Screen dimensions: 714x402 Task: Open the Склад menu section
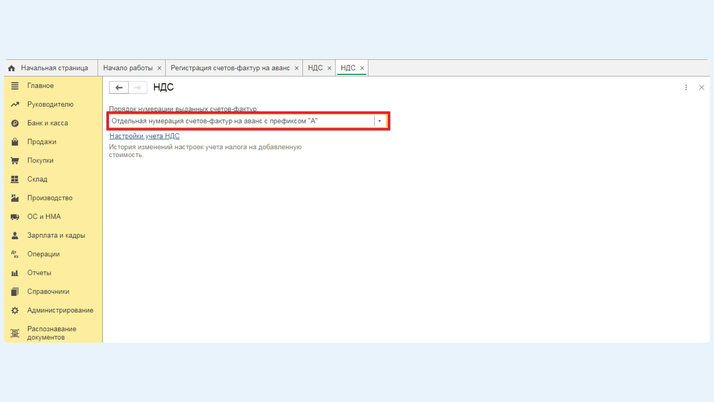pyautogui.click(x=37, y=179)
